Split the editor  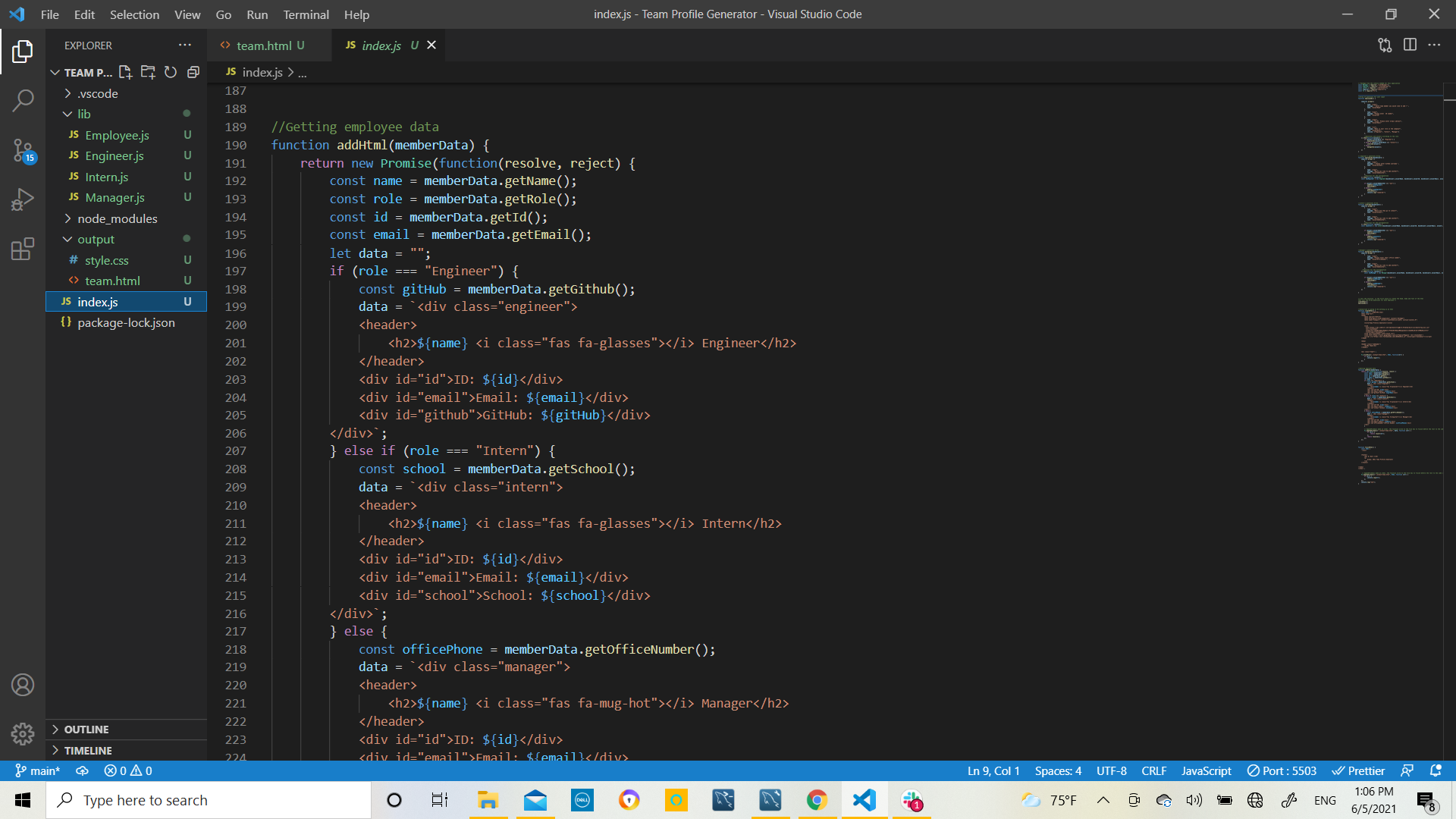1410,45
